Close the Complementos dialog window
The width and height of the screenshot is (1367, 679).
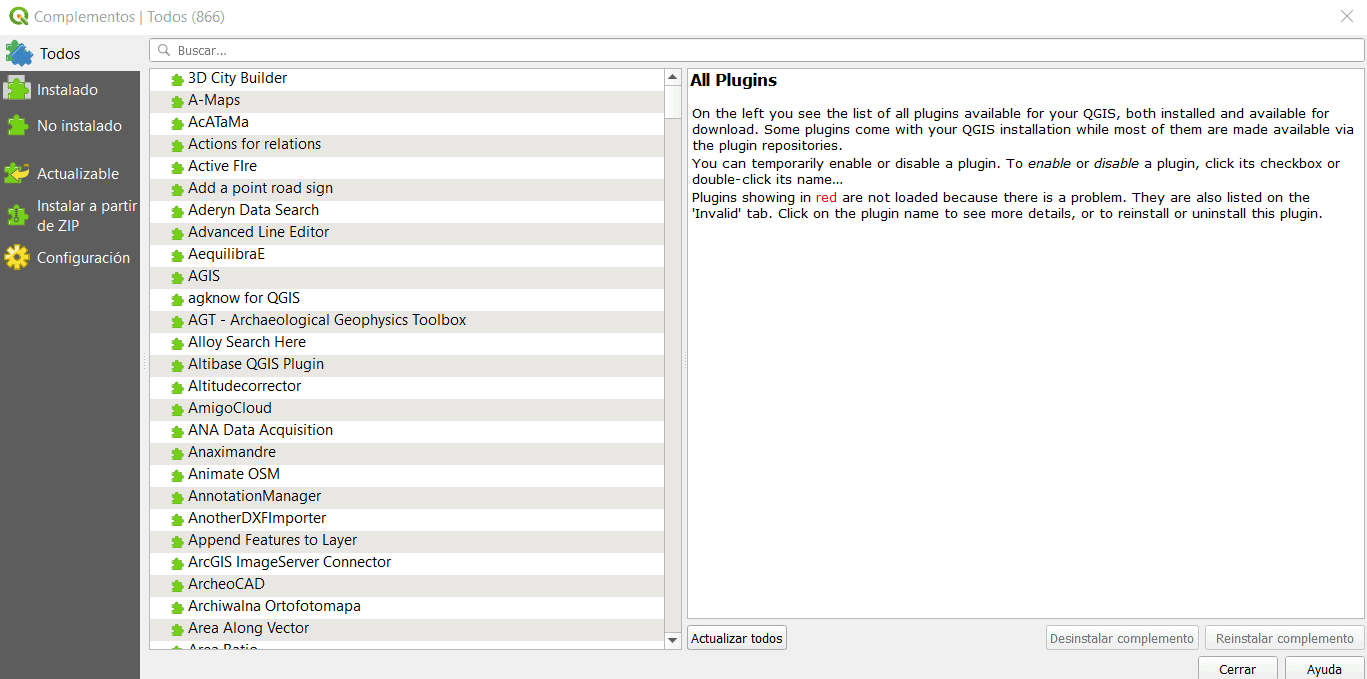coord(1346,16)
